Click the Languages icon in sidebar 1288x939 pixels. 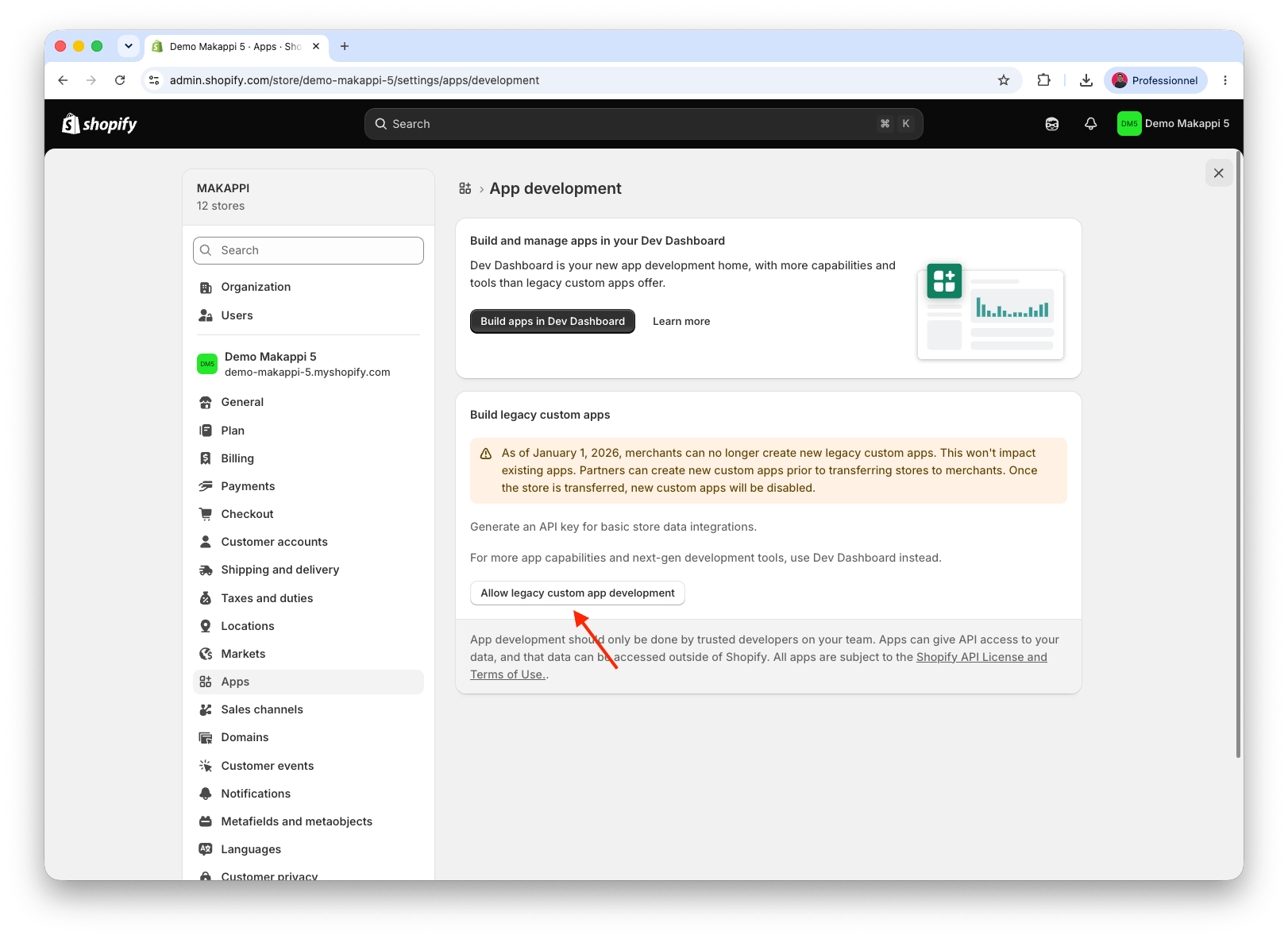206,849
